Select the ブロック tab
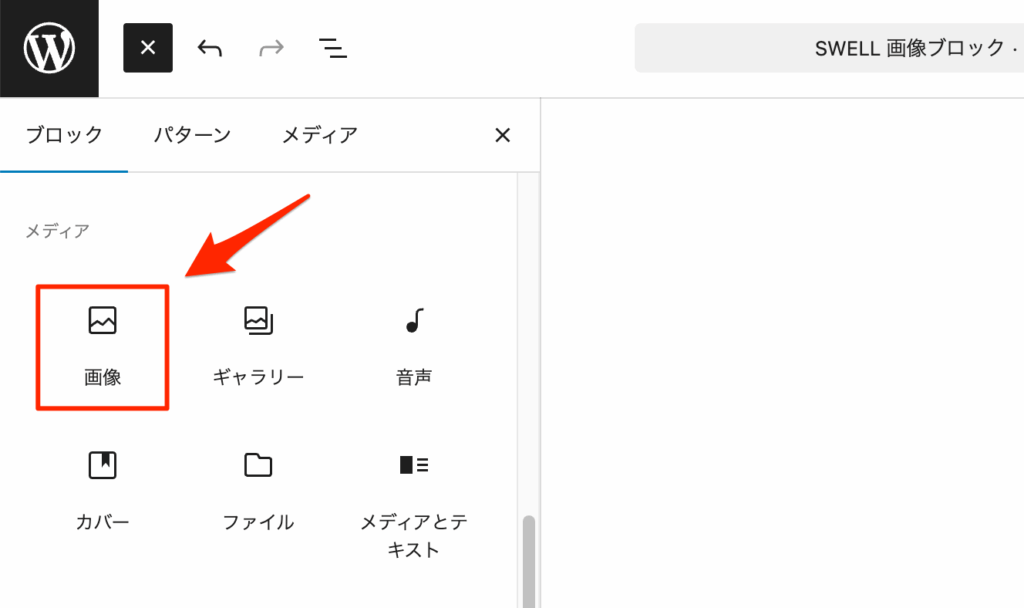The width and height of the screenshot is (1024, 608). [64, 135]
